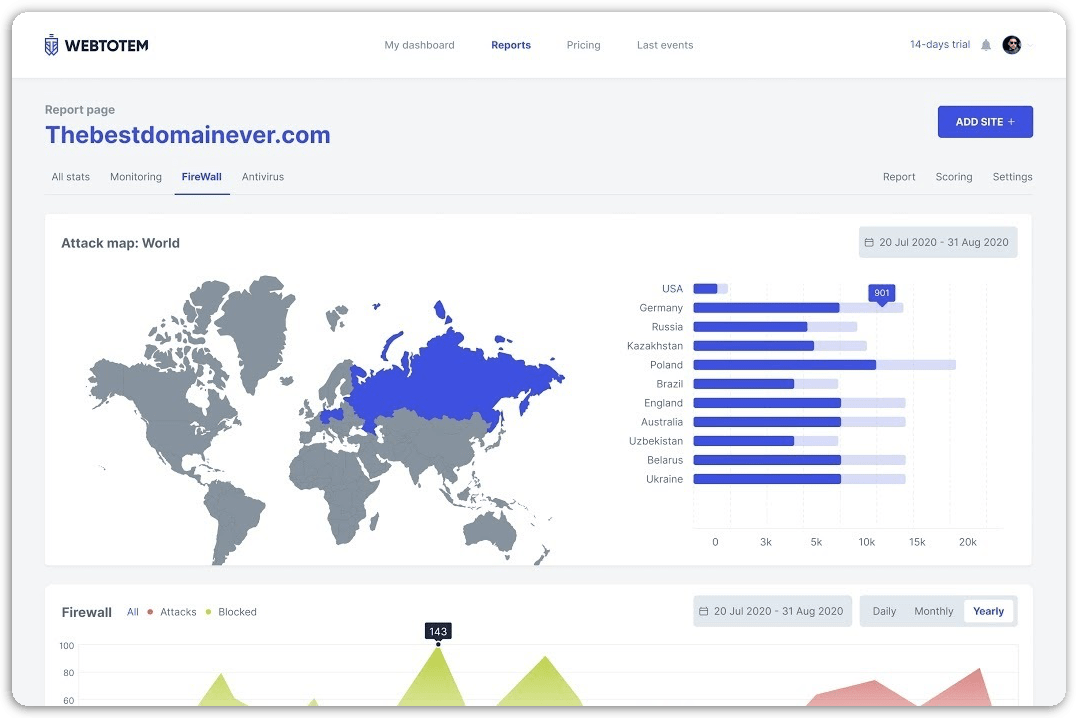Open the Attack map date range picker
1078x718 pixels.
coord(937,242)
